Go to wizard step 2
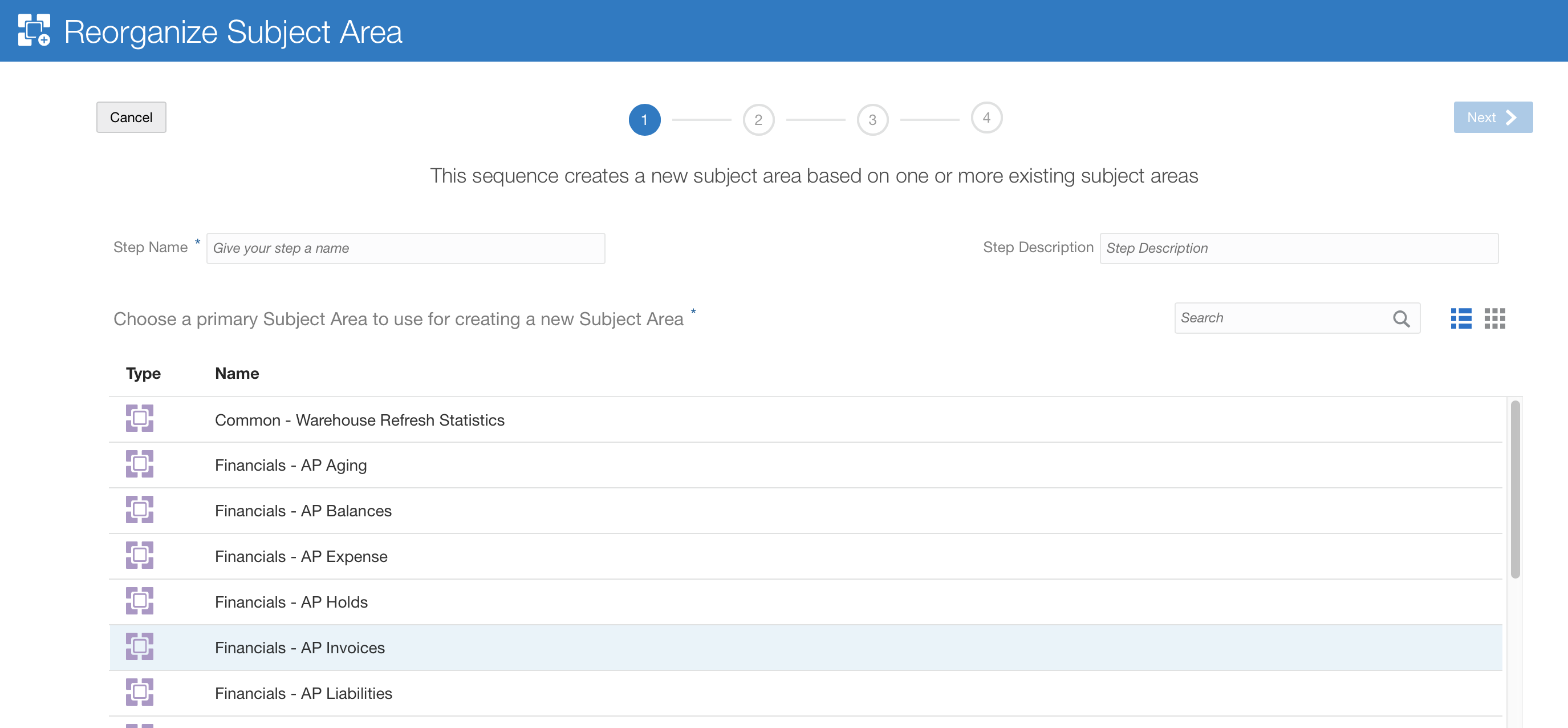The width and height of the screenshot is (1568, 728). (x=758, y=119)
